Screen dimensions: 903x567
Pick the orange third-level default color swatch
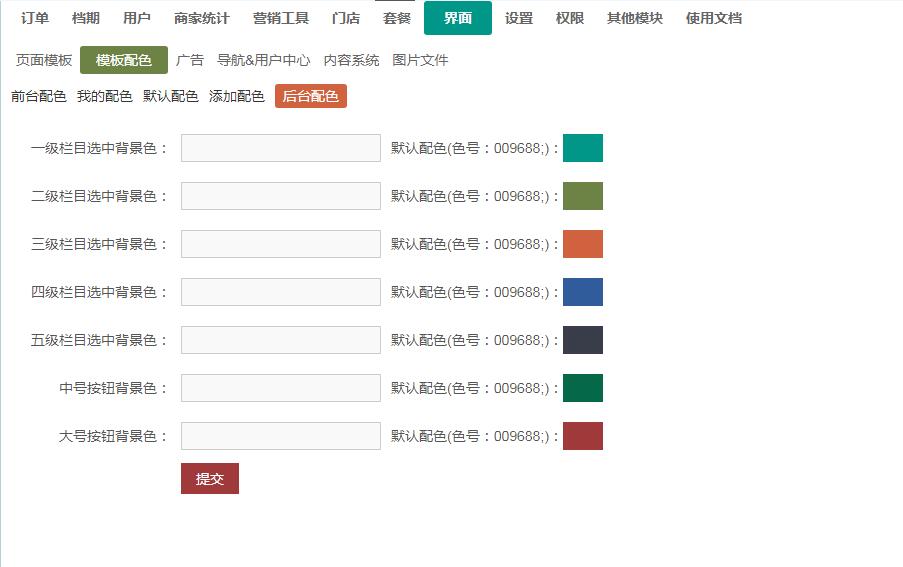(582, 244)
